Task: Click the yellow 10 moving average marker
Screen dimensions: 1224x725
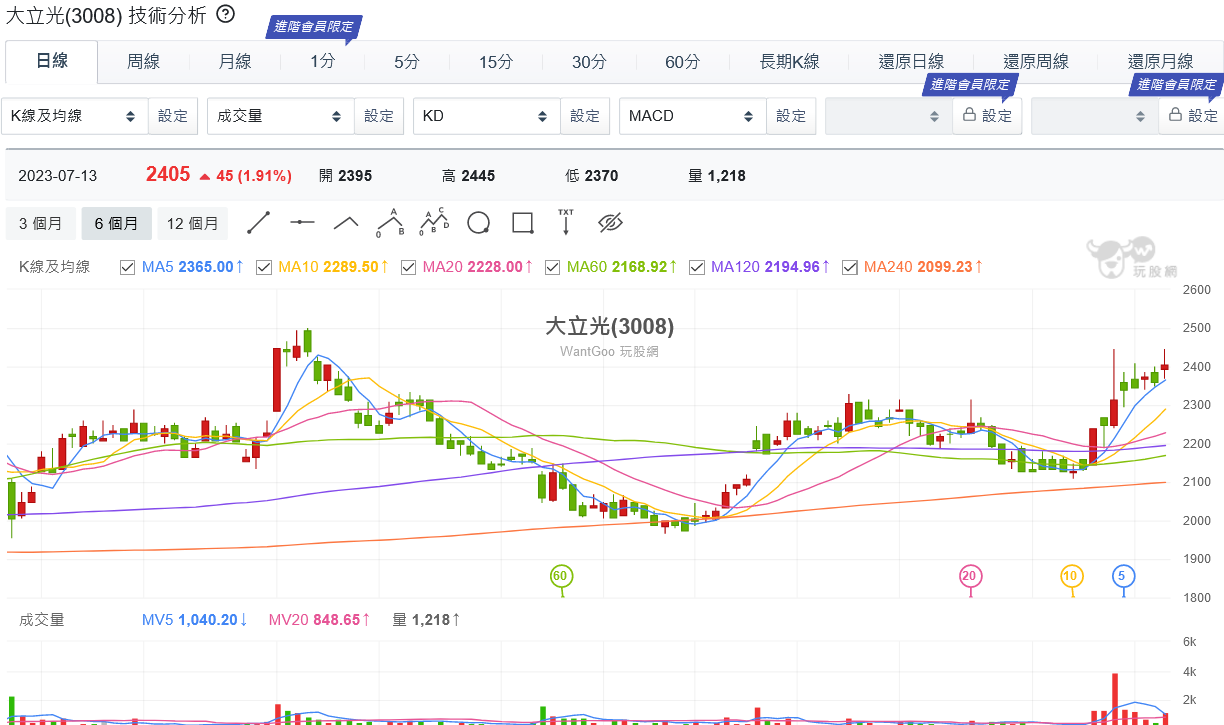Action: pos(1071,576)
